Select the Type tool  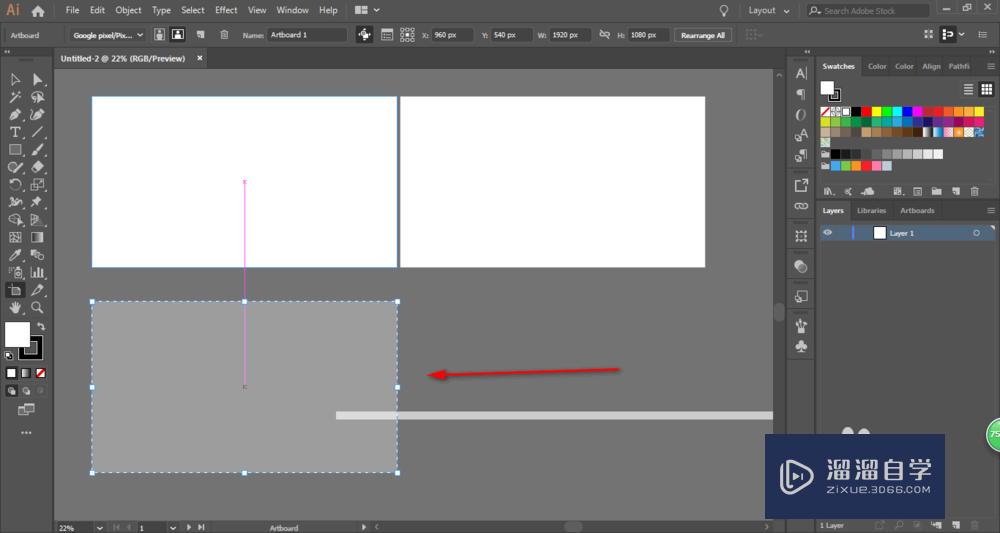point(15,132)
